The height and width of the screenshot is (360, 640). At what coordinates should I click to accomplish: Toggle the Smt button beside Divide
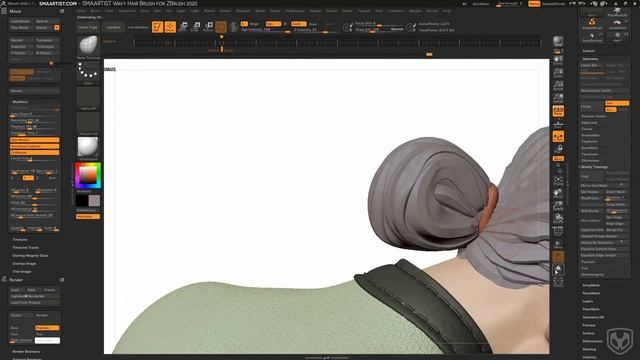tap(617, 103)
